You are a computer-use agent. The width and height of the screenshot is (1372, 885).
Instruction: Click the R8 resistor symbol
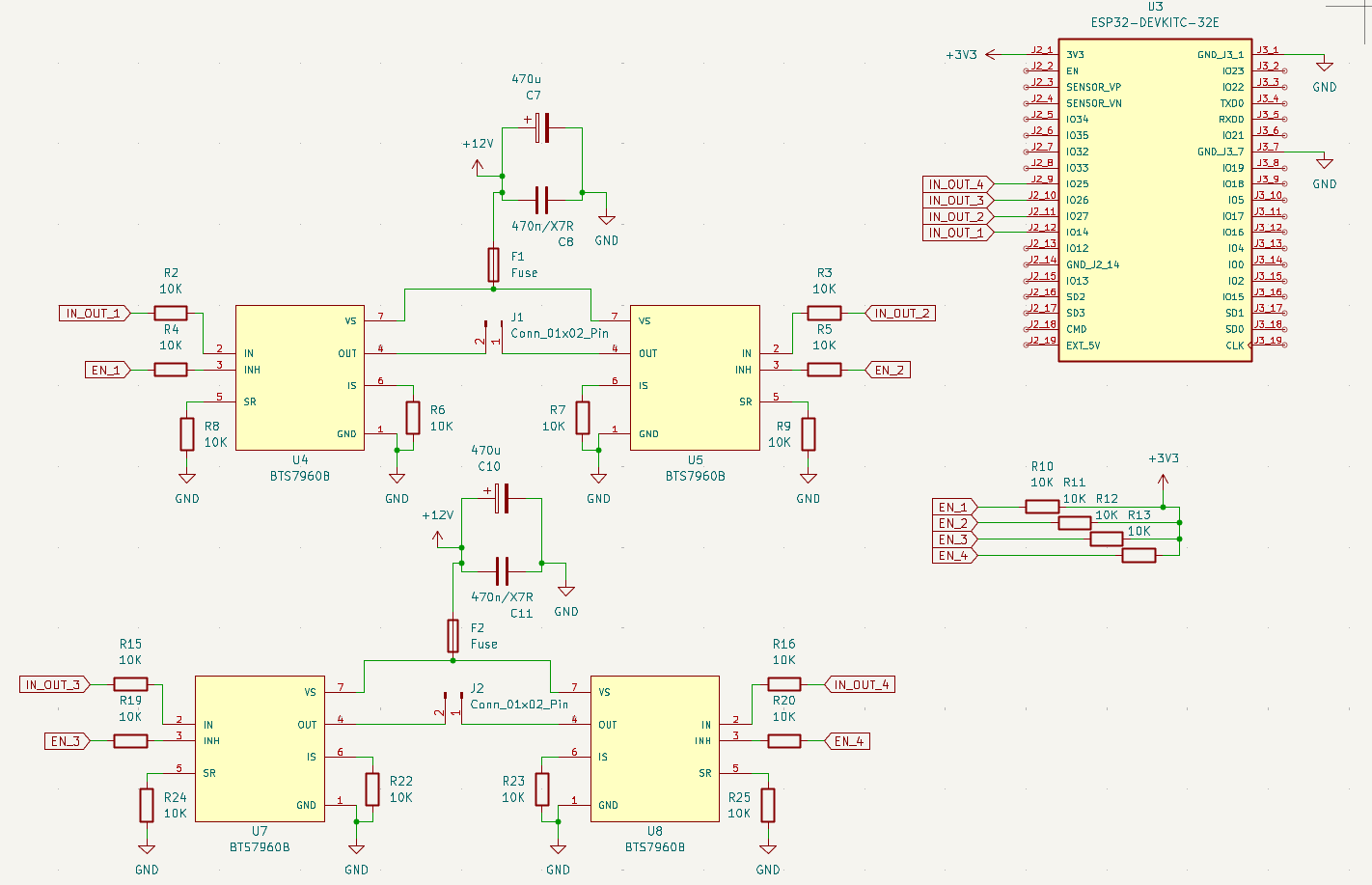click(187, 434)
